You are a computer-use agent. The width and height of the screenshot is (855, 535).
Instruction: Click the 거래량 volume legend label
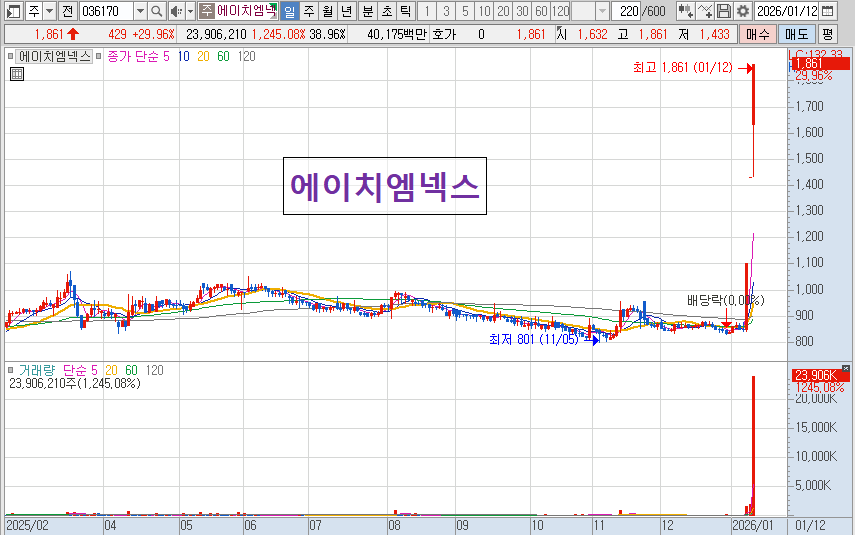37,370
